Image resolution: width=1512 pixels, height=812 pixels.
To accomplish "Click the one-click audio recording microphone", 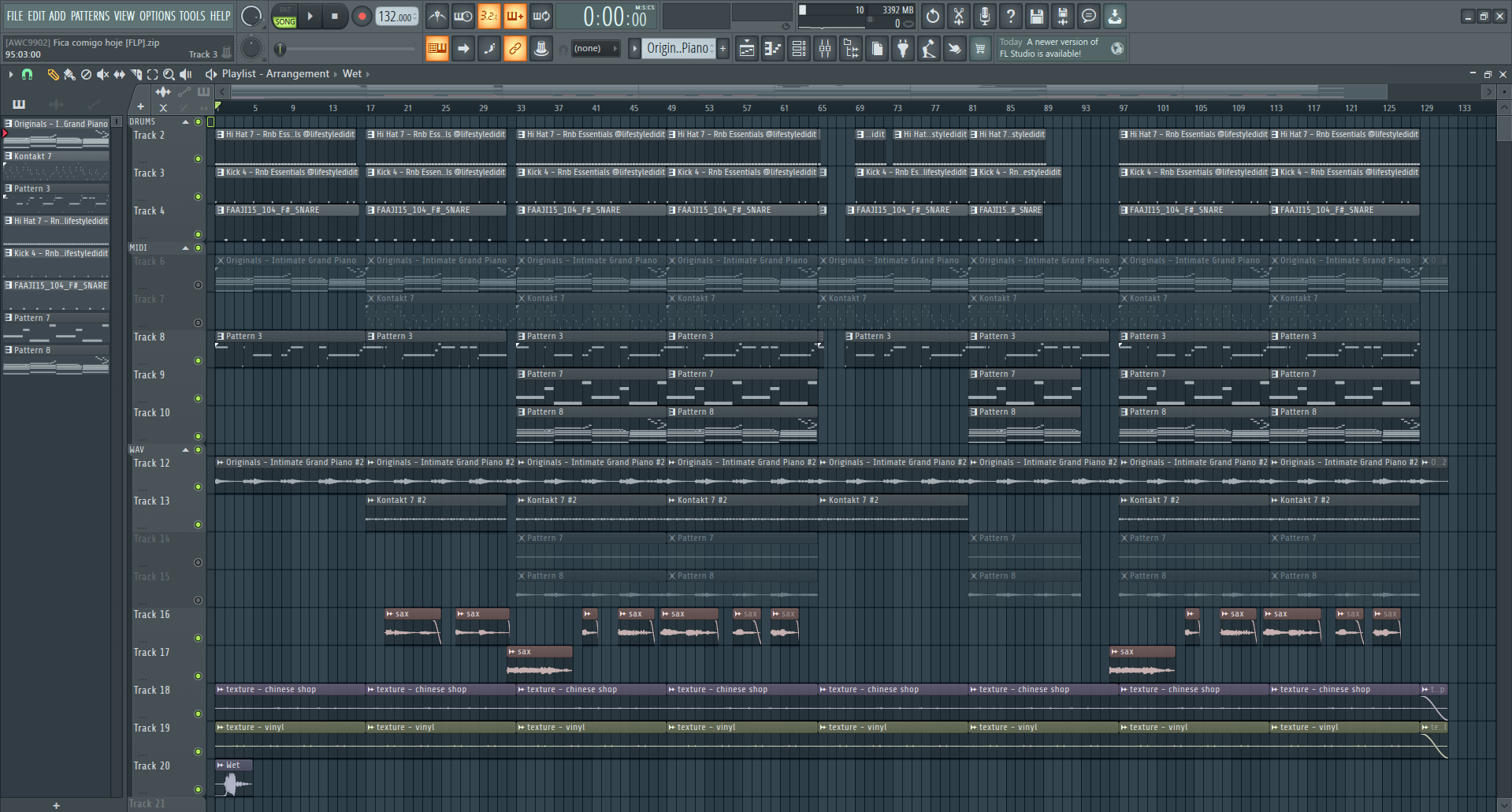I will click(985, 16).
